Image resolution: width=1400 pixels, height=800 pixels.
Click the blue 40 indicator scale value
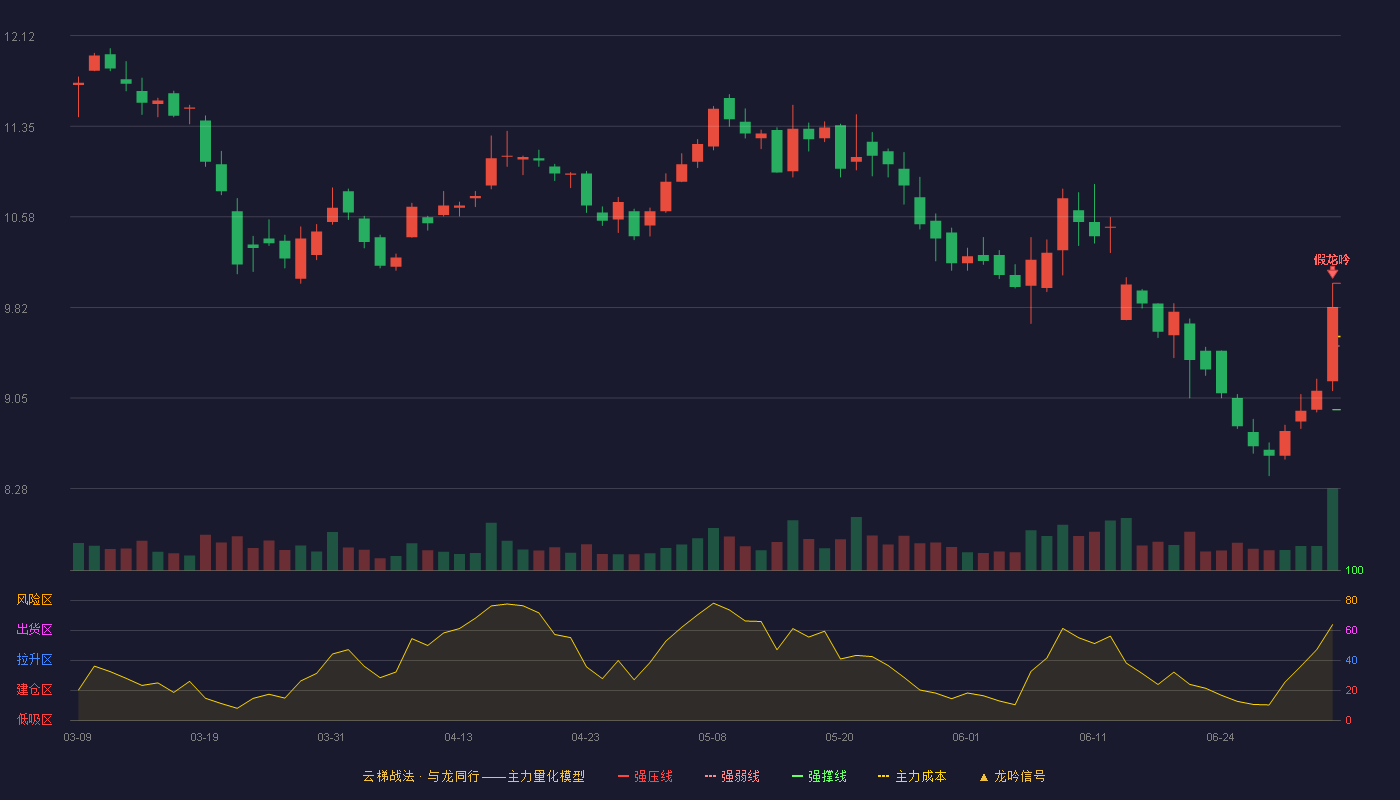(x=1351, y=660)
